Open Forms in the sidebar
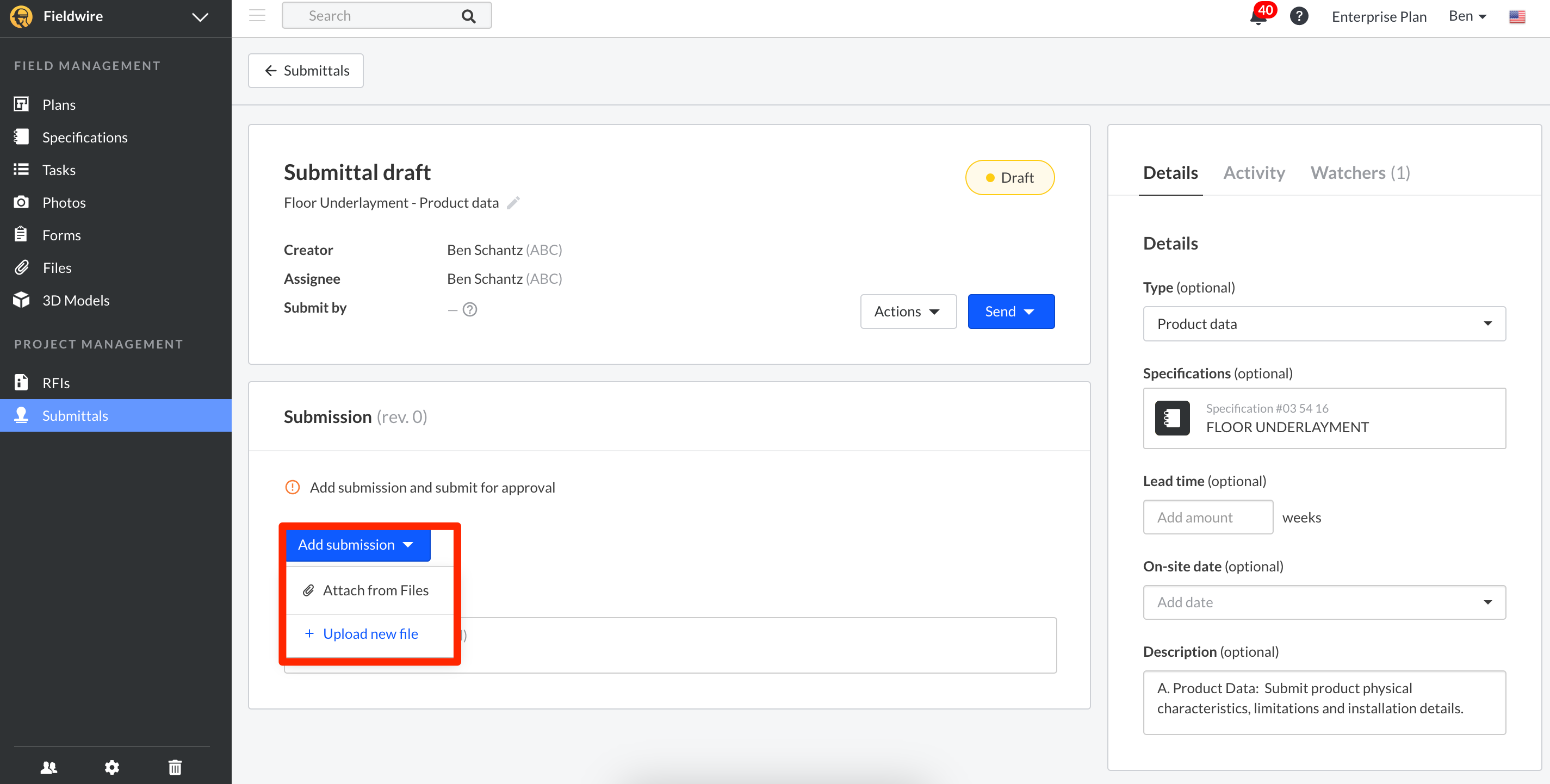 click(x=115, y=235)
